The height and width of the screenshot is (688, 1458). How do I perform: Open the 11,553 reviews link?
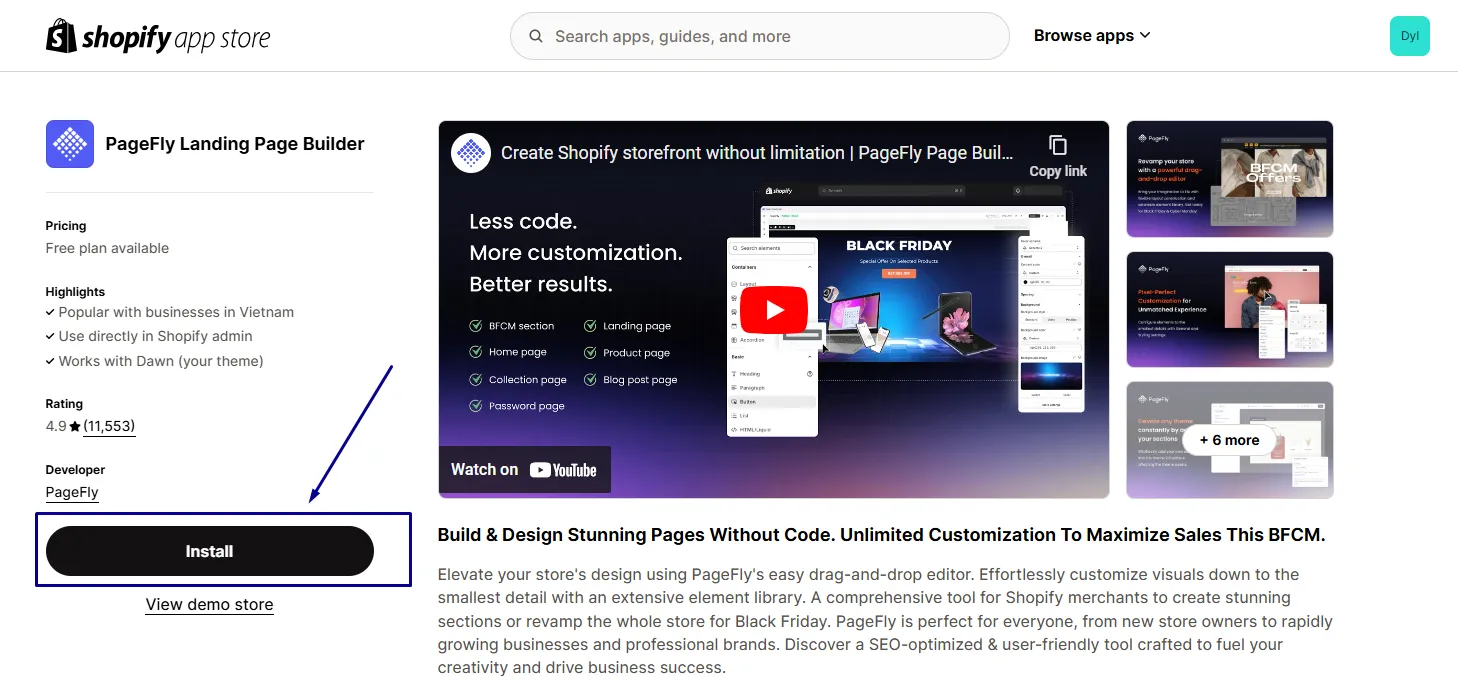[109, 426]
